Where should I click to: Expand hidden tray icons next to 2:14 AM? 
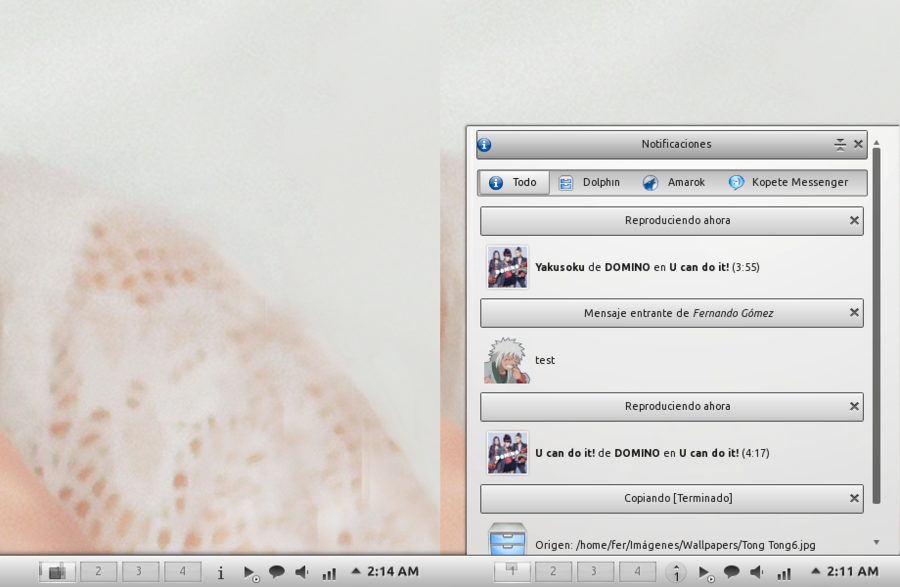tap(355, 572)
